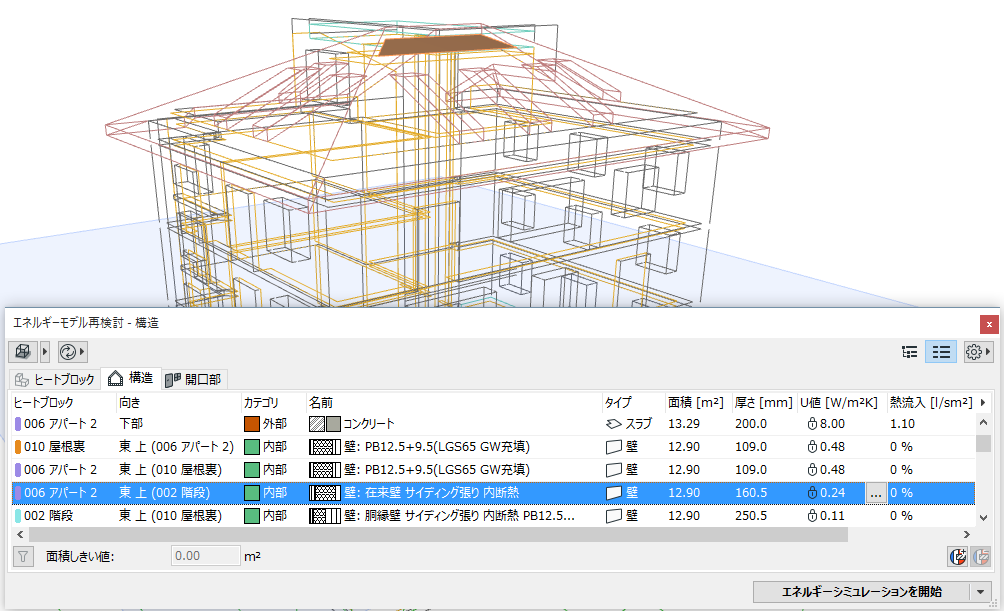This screenshot has width=1004, height=611.
Task: Click the 厚さ [mm] column header
Action: (764, 403)
